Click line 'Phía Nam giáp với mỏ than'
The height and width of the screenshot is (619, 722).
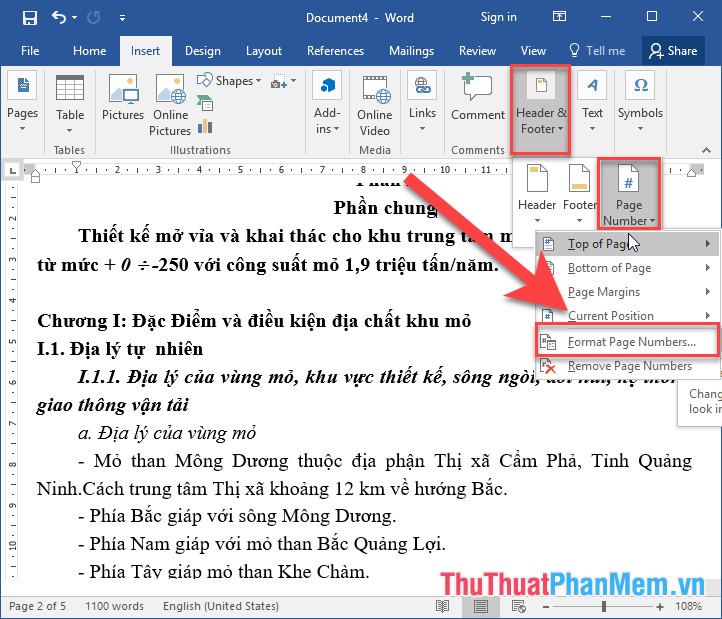click(x=262, y=544)
